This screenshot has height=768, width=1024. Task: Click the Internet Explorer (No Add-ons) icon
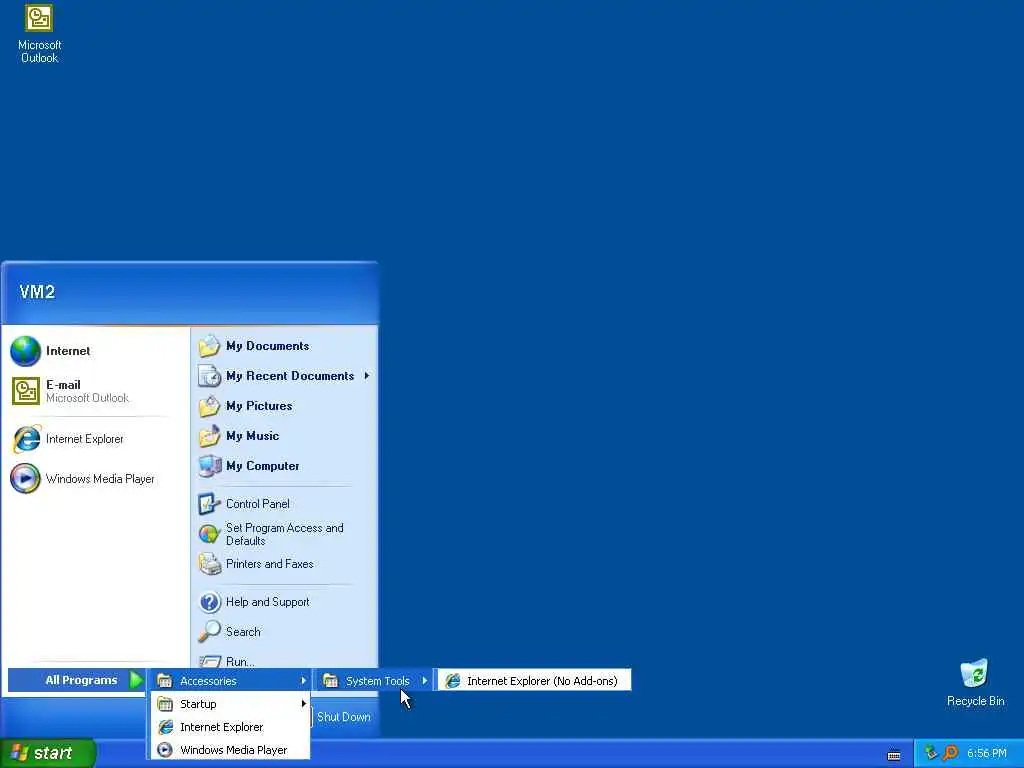click(453, 680)
